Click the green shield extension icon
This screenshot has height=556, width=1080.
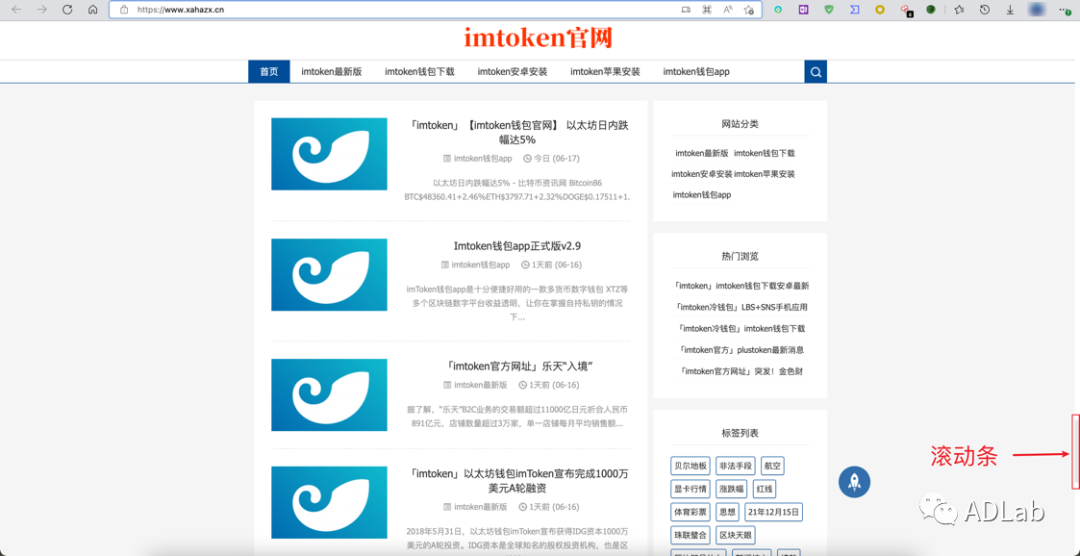click(x=828, y=9)
